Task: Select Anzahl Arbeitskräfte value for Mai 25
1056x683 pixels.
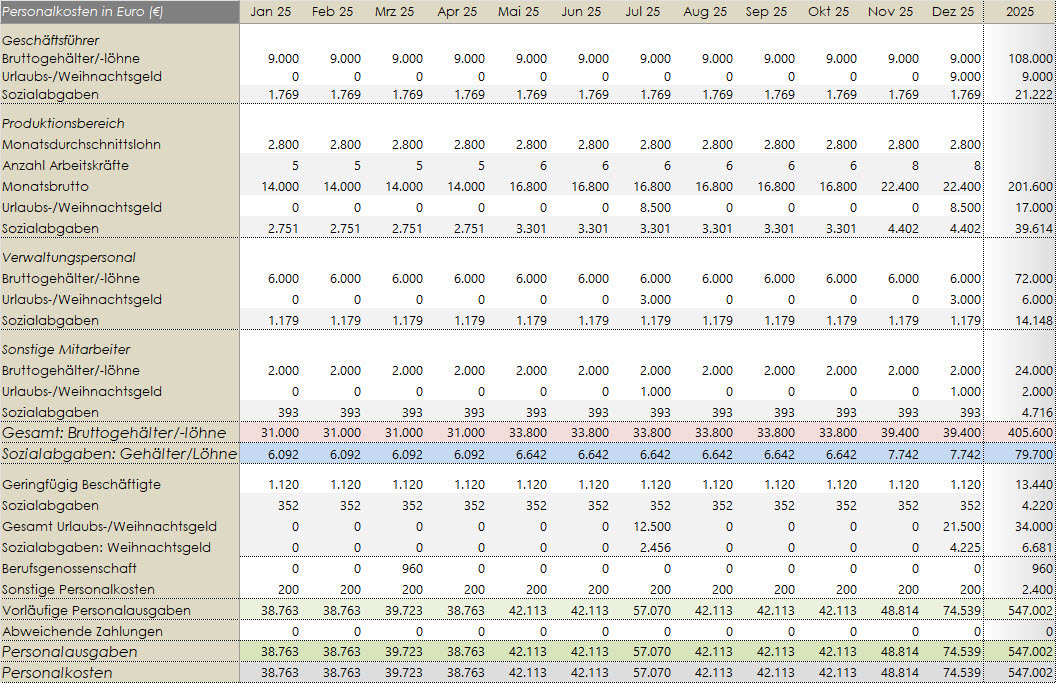Action: [x=543, y=166]
